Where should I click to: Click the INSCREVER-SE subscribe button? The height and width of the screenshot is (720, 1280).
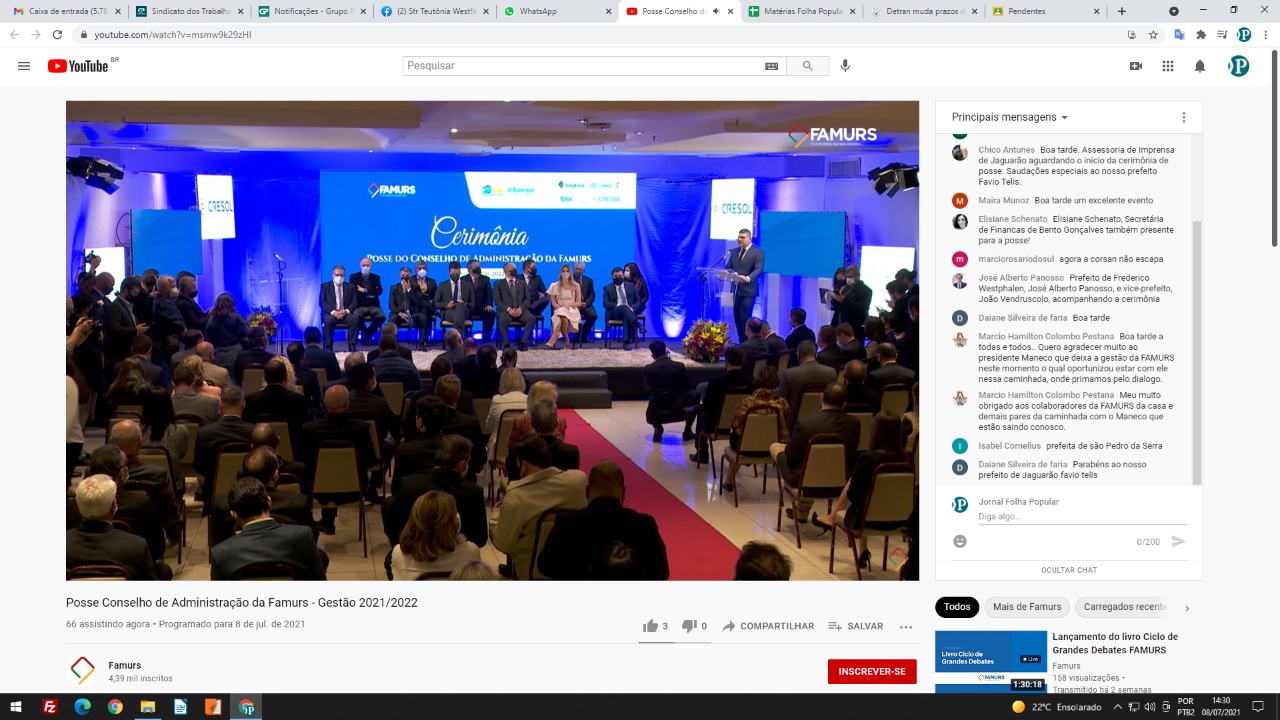tap(872, 671)
